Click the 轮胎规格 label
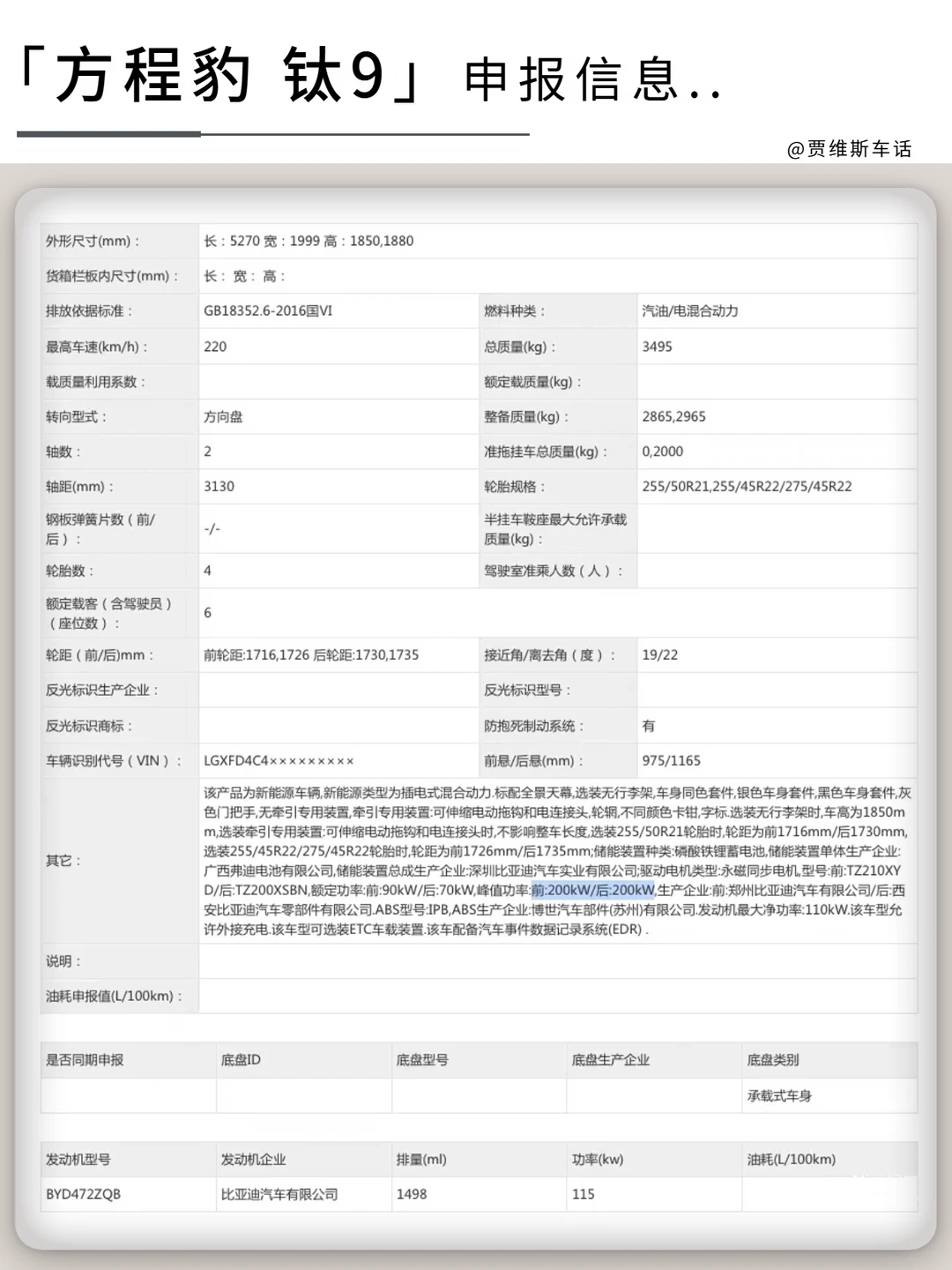This screenshot has width=952, height=1270. point(515,487)
